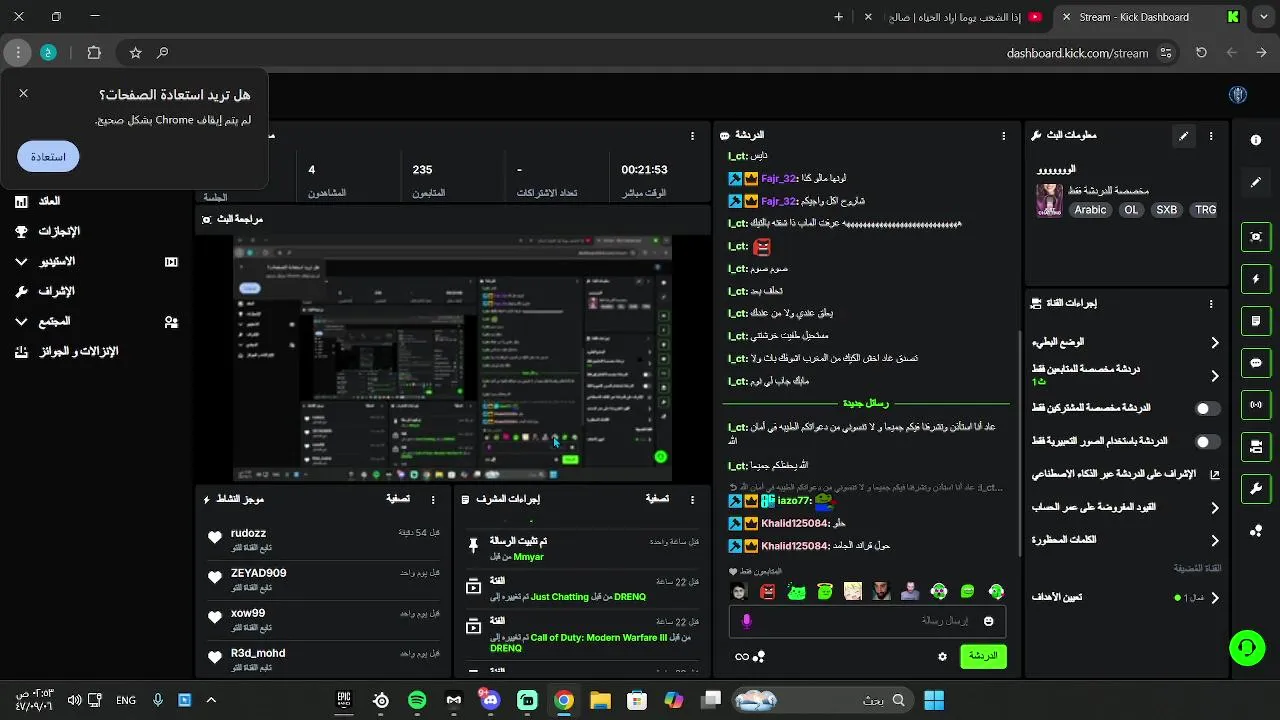This screenshot has height=720, width=1280.
Task: Click Just Chatting category link
Action: (x=559, y=598)
